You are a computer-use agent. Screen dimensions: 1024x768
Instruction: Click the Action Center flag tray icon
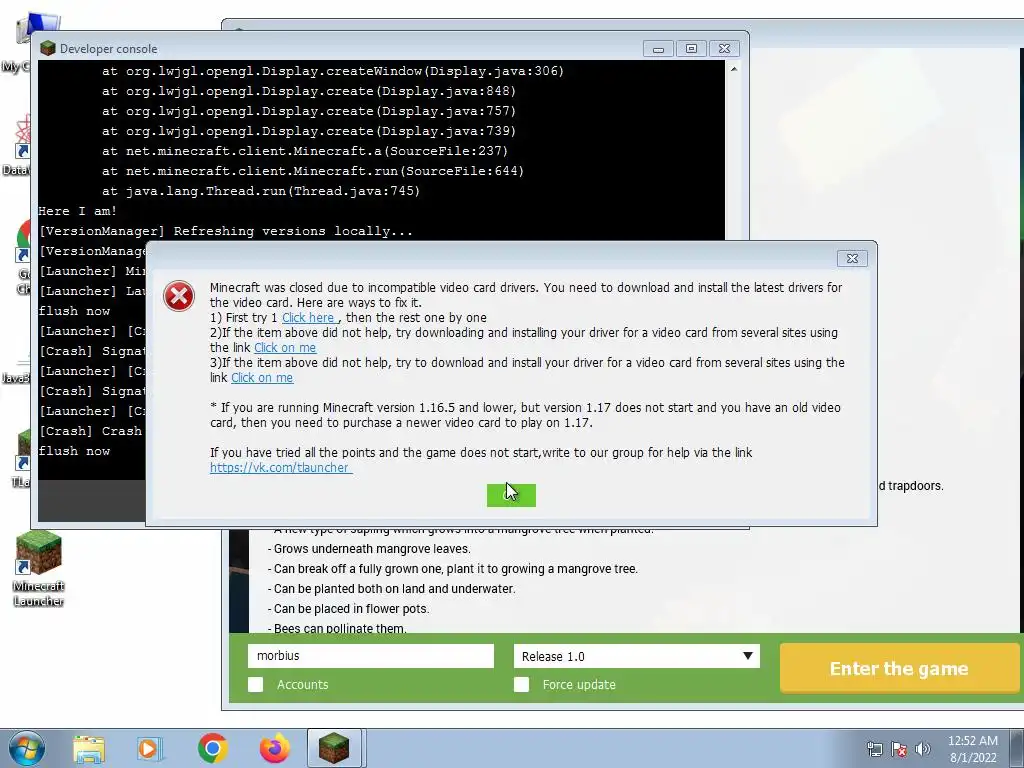899,748
